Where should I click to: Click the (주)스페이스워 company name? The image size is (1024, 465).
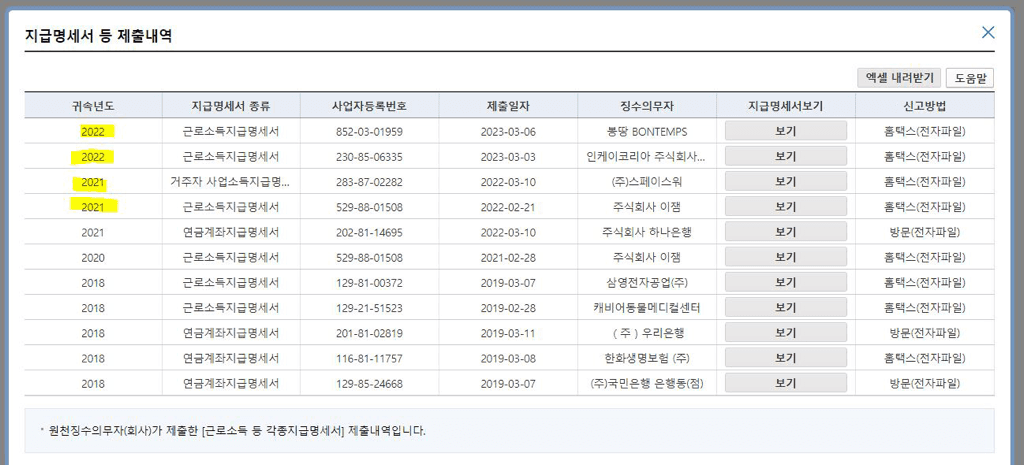pyautogui.click(x=647, y=182)
